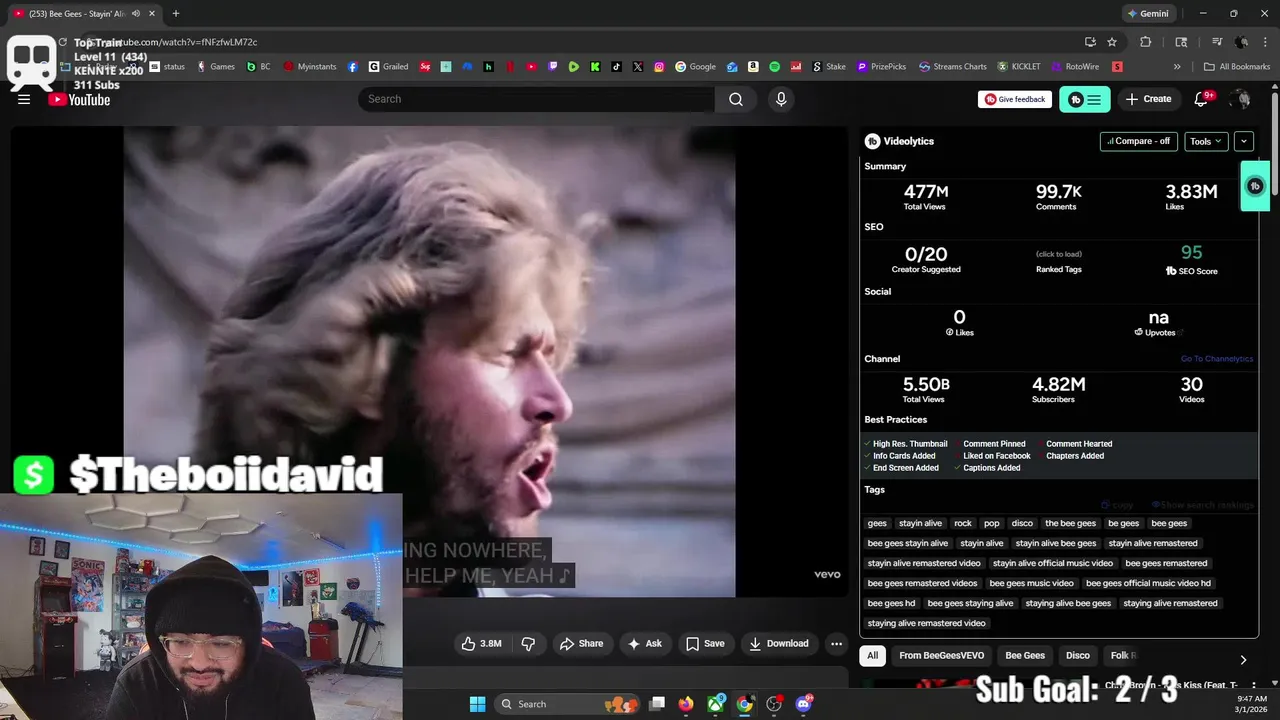Screen dimensions: 1280x720
Task: Open Windows Start menu
Action: coord(477,704)
